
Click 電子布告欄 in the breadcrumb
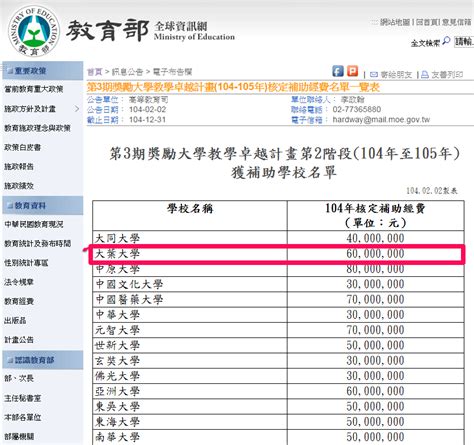(x=172, y=72)
